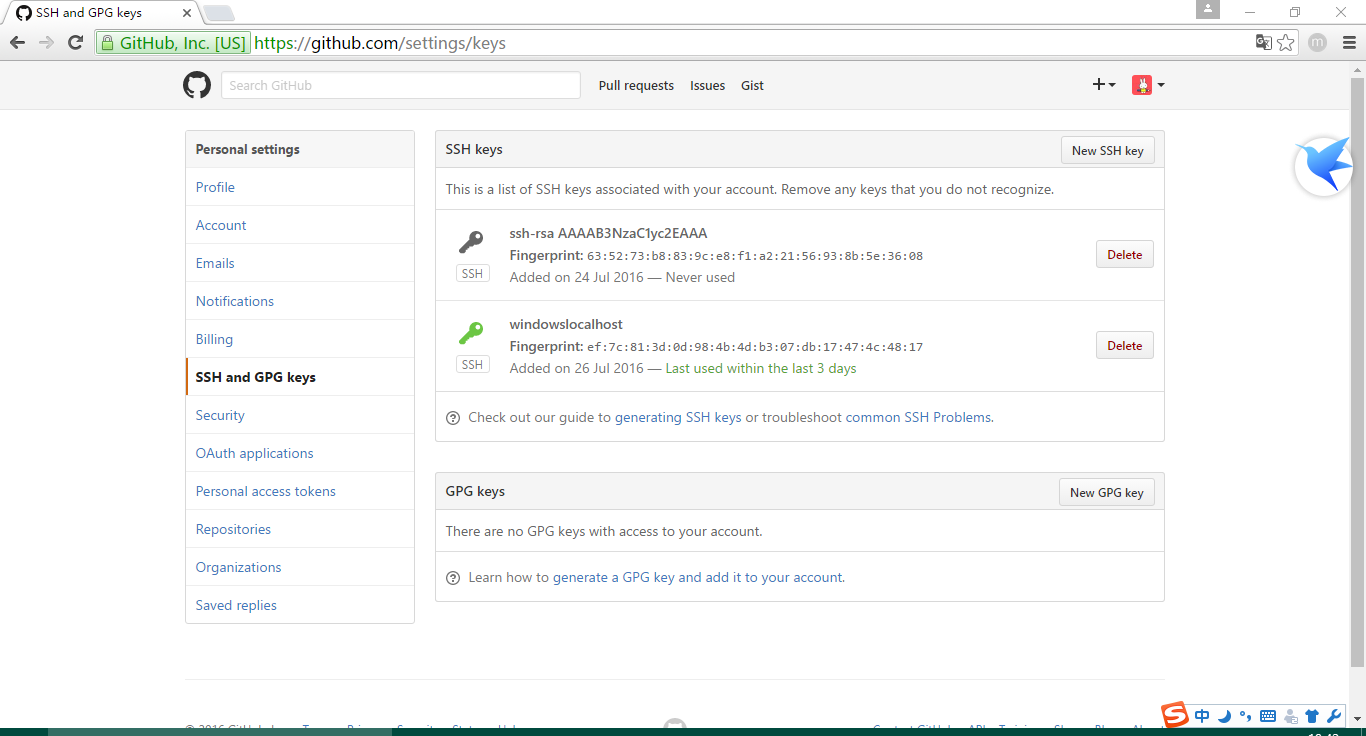1366x736 pixels.
Task: Select Security in the settings sidebar
Action: pyautogui.click(x=220, y=414)
